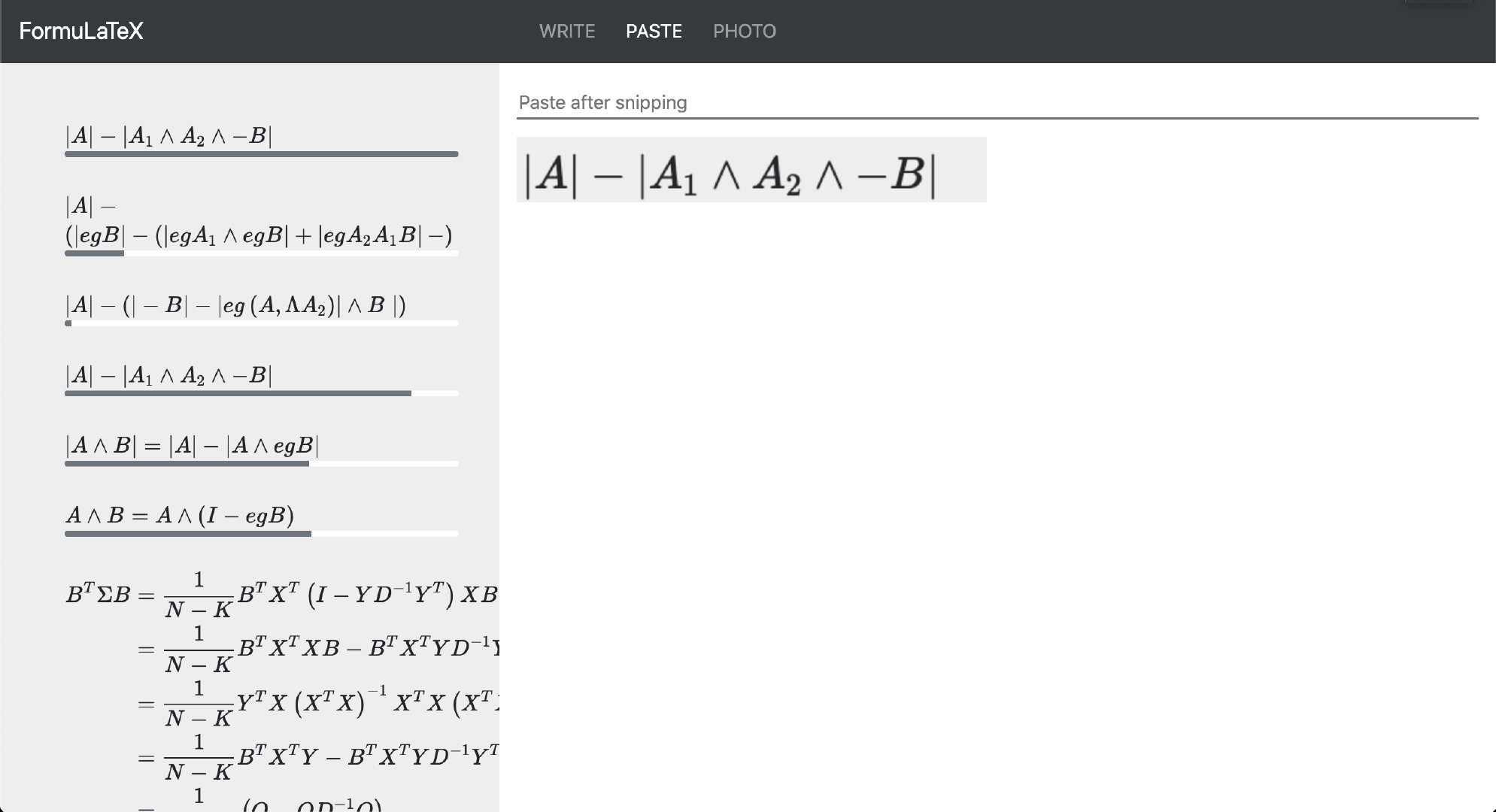1496x812 pixels.
Task: Choose the |A ∧ B| = |A| − |A ∧ egB| result
Action: tap(192, 446)
